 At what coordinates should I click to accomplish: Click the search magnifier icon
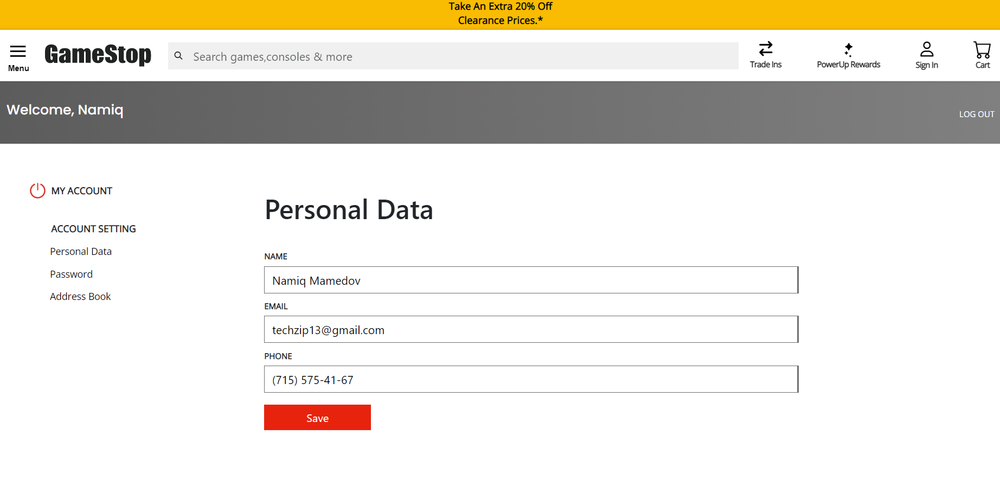pos(179,56)
